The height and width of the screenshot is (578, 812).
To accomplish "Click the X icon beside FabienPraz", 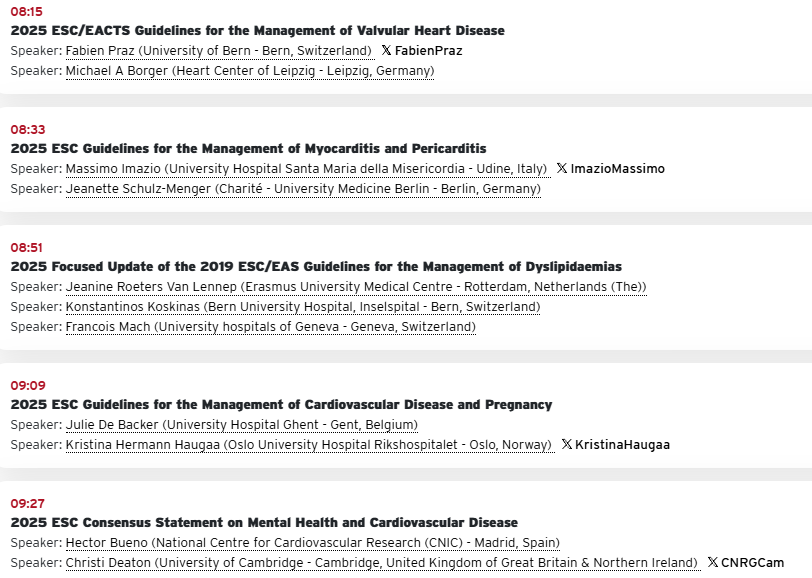I will [386, 51].
